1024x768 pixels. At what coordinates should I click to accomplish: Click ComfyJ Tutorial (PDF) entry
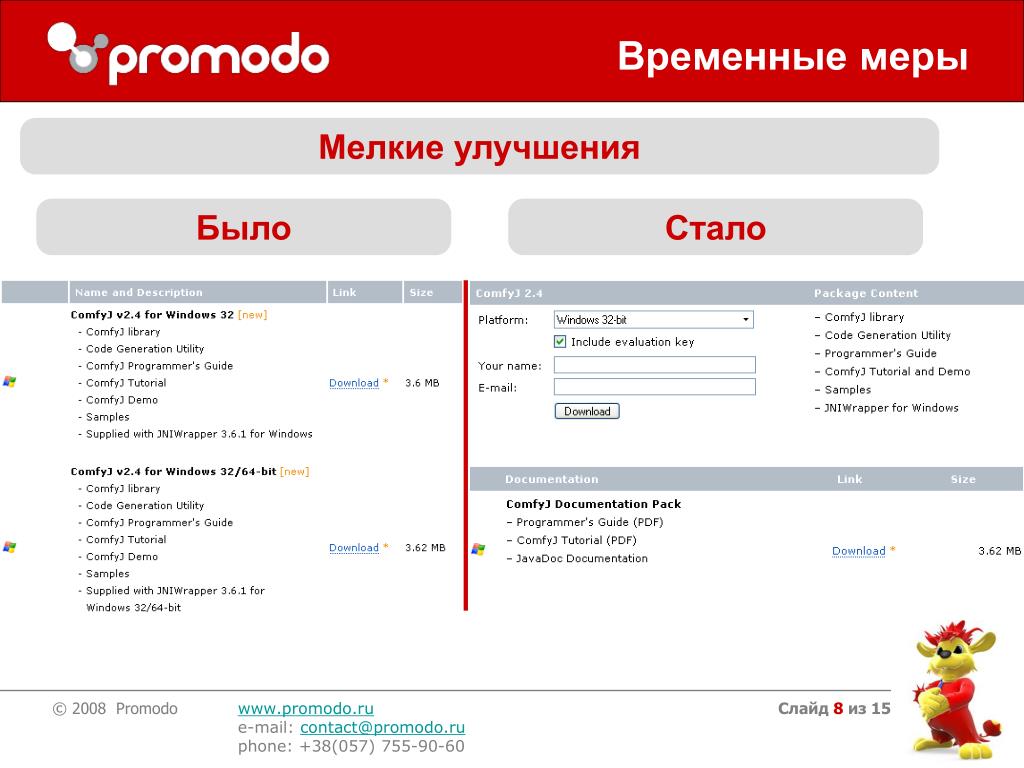tap(577, 540)
